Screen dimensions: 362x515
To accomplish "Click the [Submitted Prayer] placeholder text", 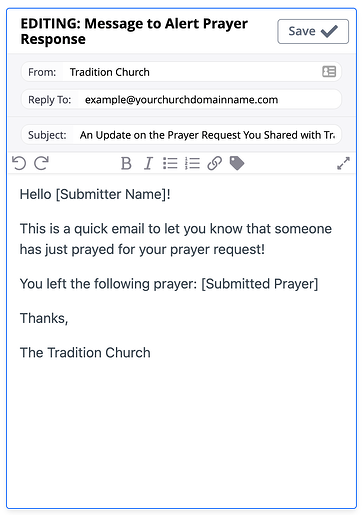I will point(260,284).
